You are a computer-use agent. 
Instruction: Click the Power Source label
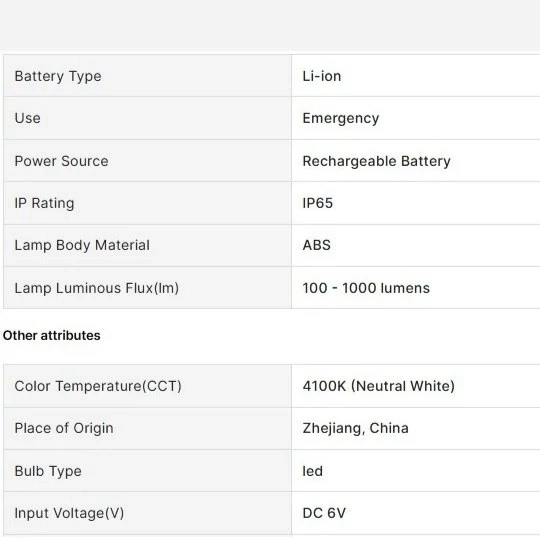[x=61, y=161]
